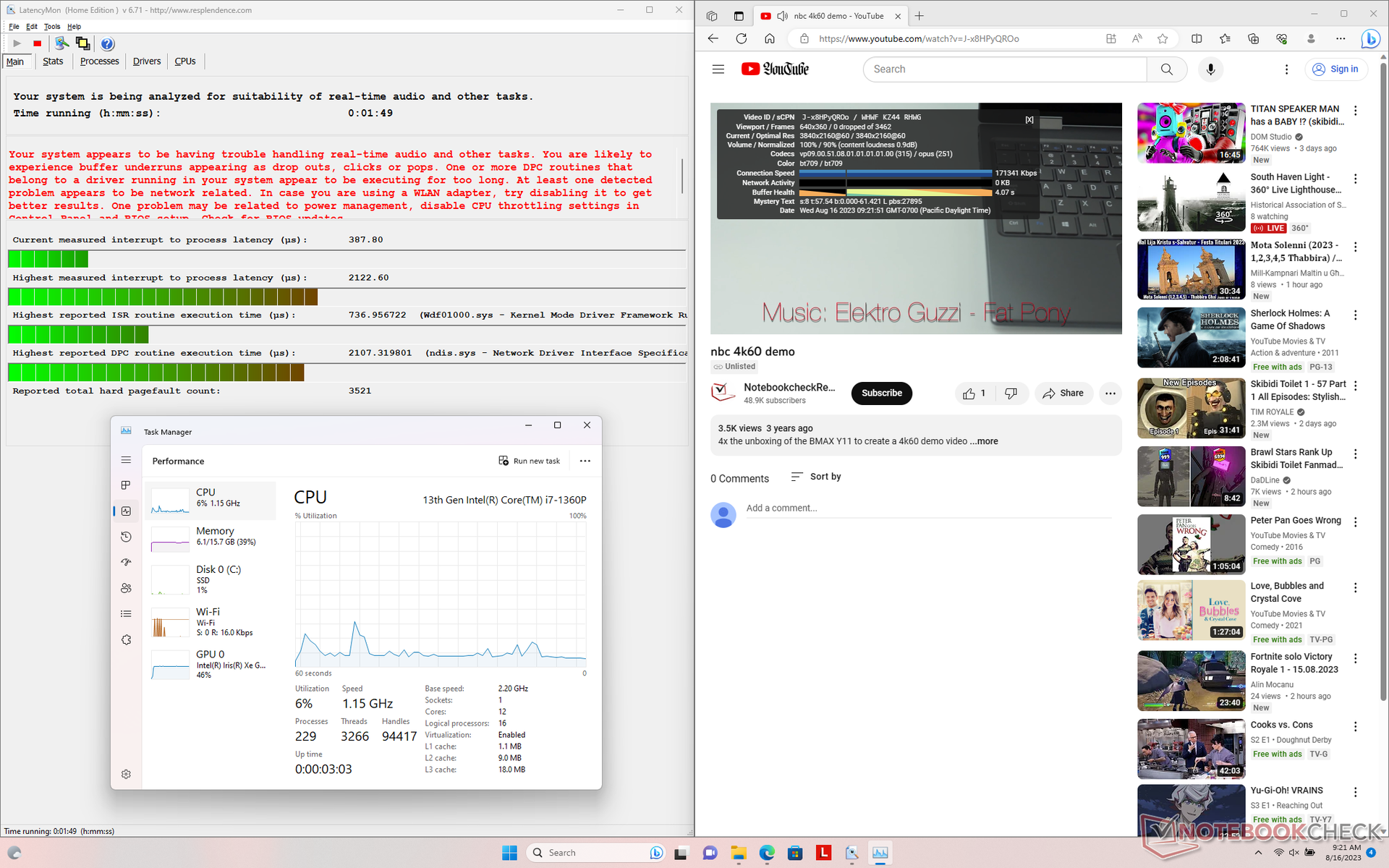This screenshot has height=868, width=1389.
Task: Open Task Manager Users sidebar icon
Action: pyautogui.click(x=126, y=588)
